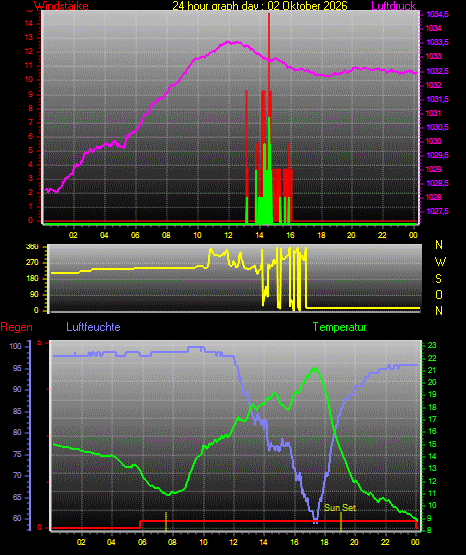Click the 1029,5 pressure tick label

tap(437, 155)
